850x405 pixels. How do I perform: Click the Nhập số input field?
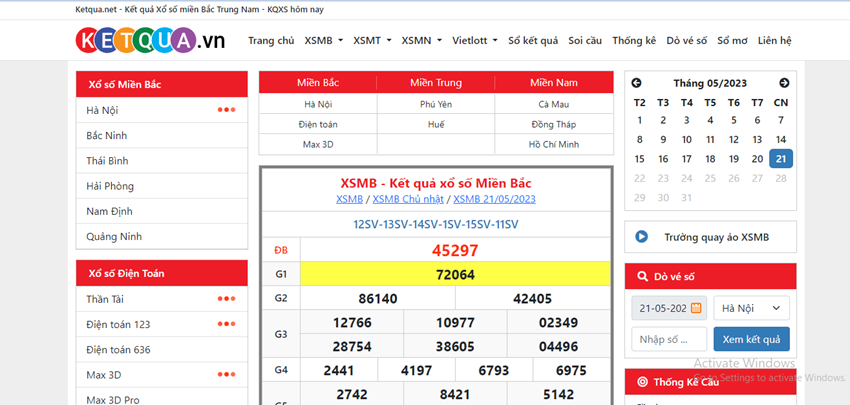[669, 339]
